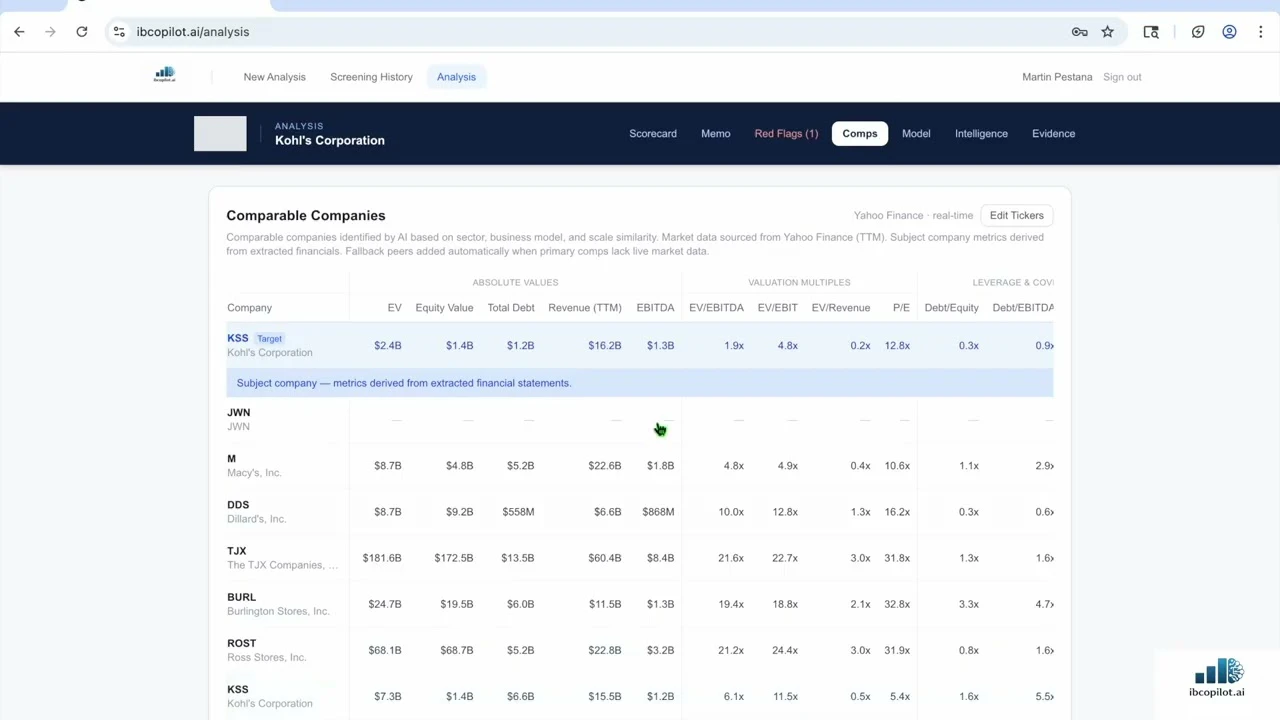Click the EBITDA column header
The image size is (1280, 720).
(655, 308)
